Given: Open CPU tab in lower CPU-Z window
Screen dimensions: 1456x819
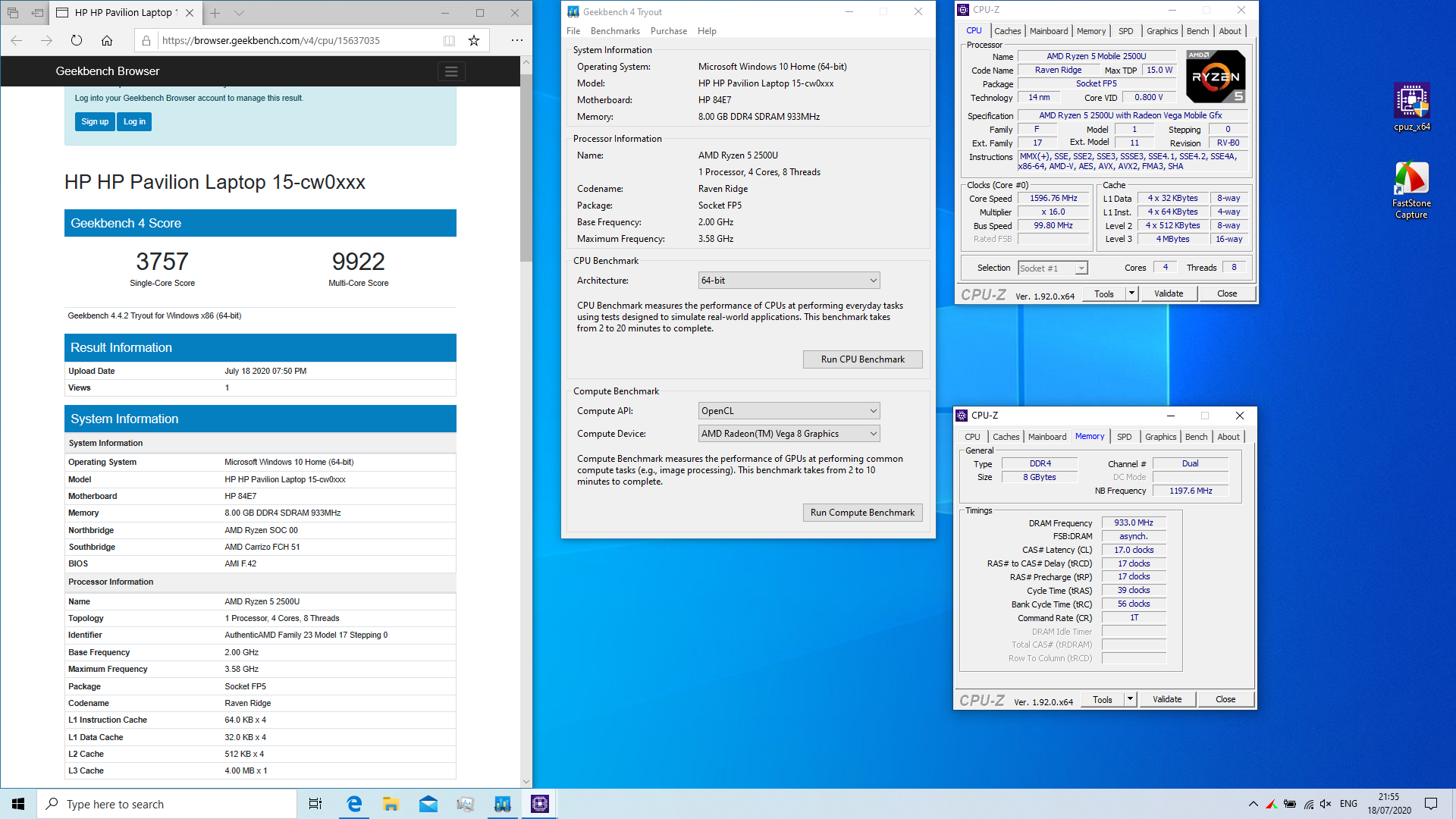Looking at the screenshot, I should 972,437.
